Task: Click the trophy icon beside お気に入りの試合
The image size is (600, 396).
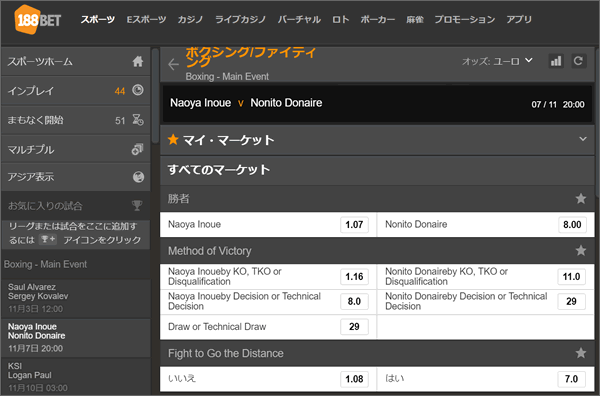Action: click(x=137, y=205)
